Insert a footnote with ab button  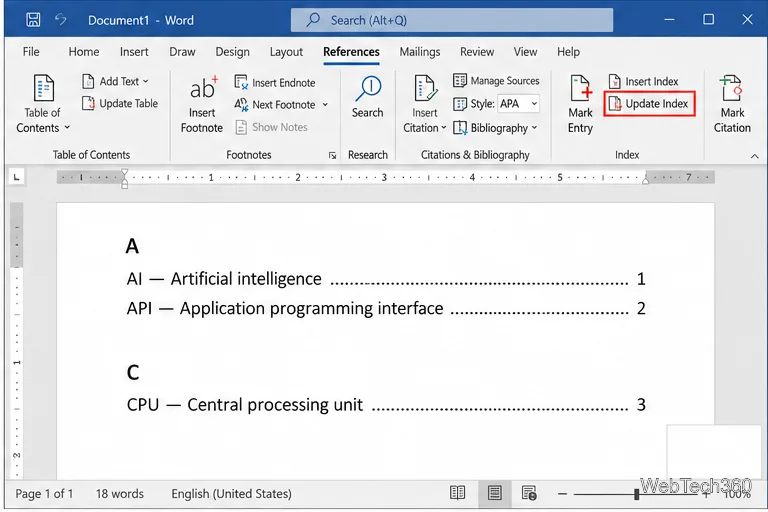[x=202, y=104]
